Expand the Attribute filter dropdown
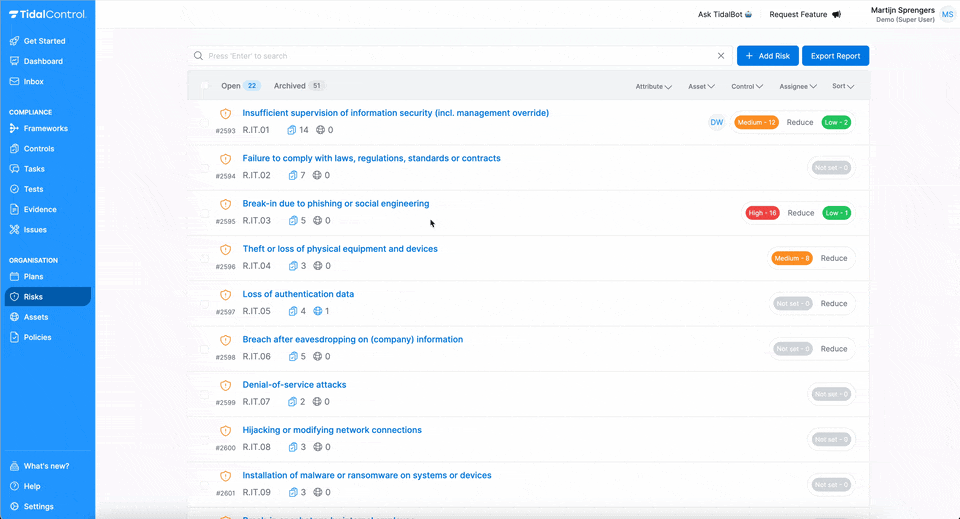This screenshot has width=960, height=519. pyautogui.click(x=653, y=86)
